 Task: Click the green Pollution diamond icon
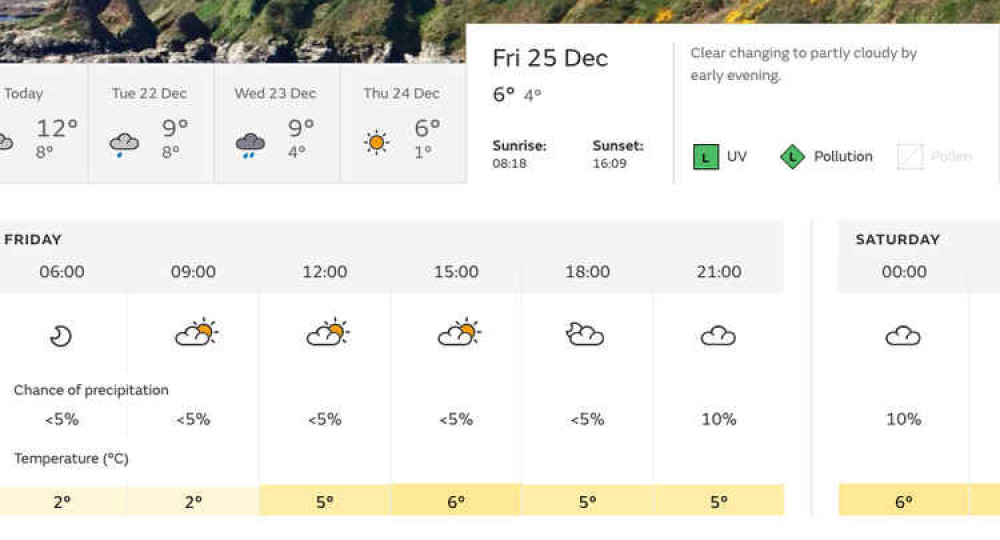point(792,157)
